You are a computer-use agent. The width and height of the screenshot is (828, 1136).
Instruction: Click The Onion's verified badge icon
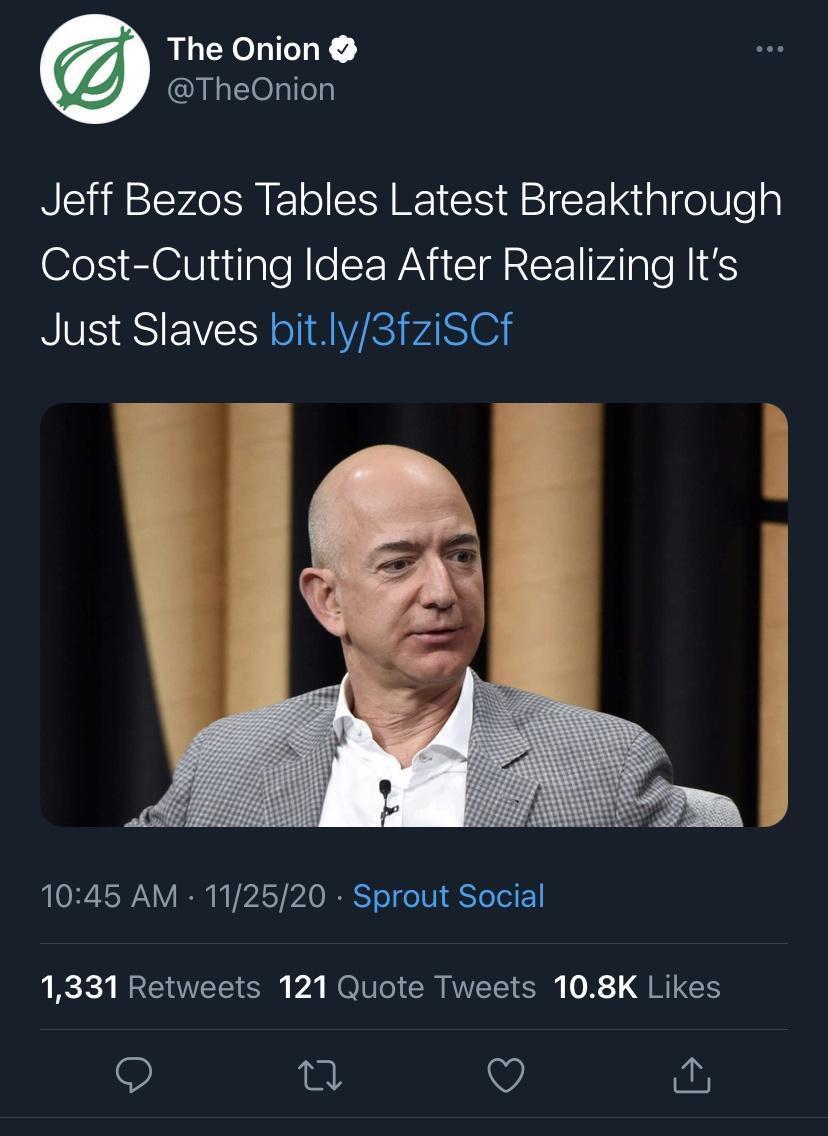pos(345,49)
